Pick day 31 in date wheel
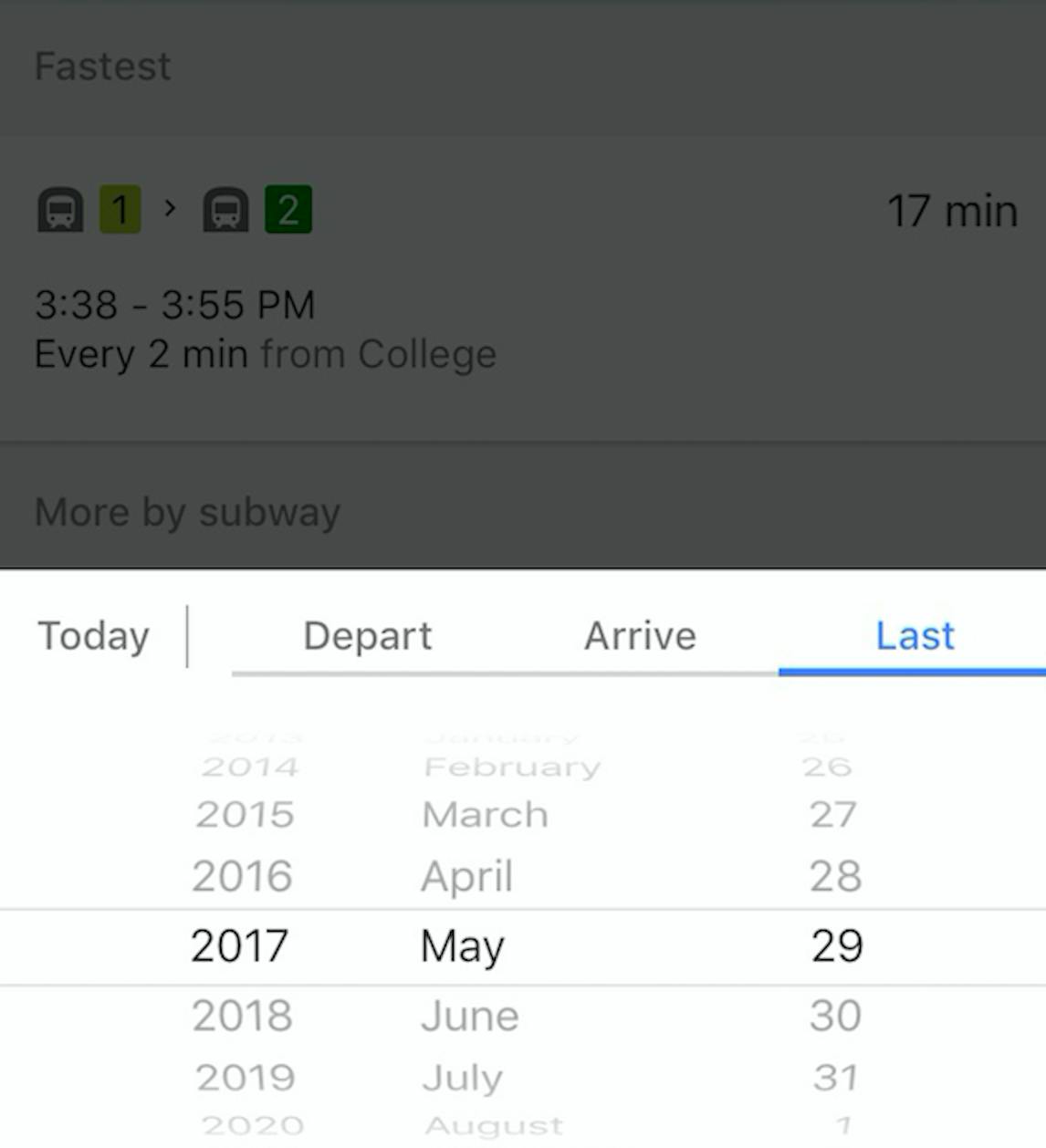 tap(836, 1078)
